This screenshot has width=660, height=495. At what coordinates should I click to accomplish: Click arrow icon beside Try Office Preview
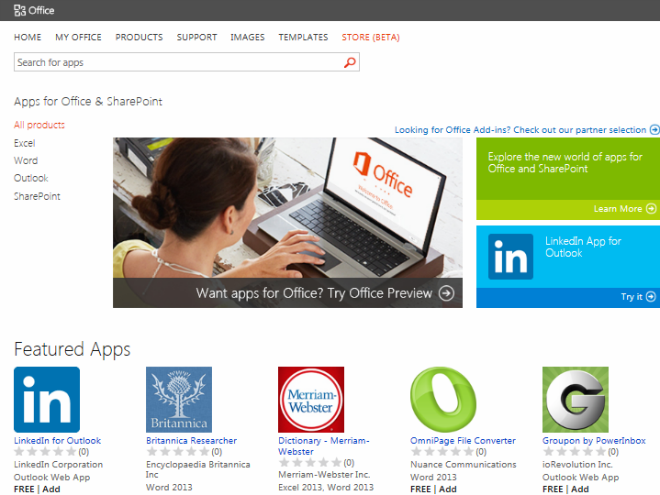pos(446,293)
